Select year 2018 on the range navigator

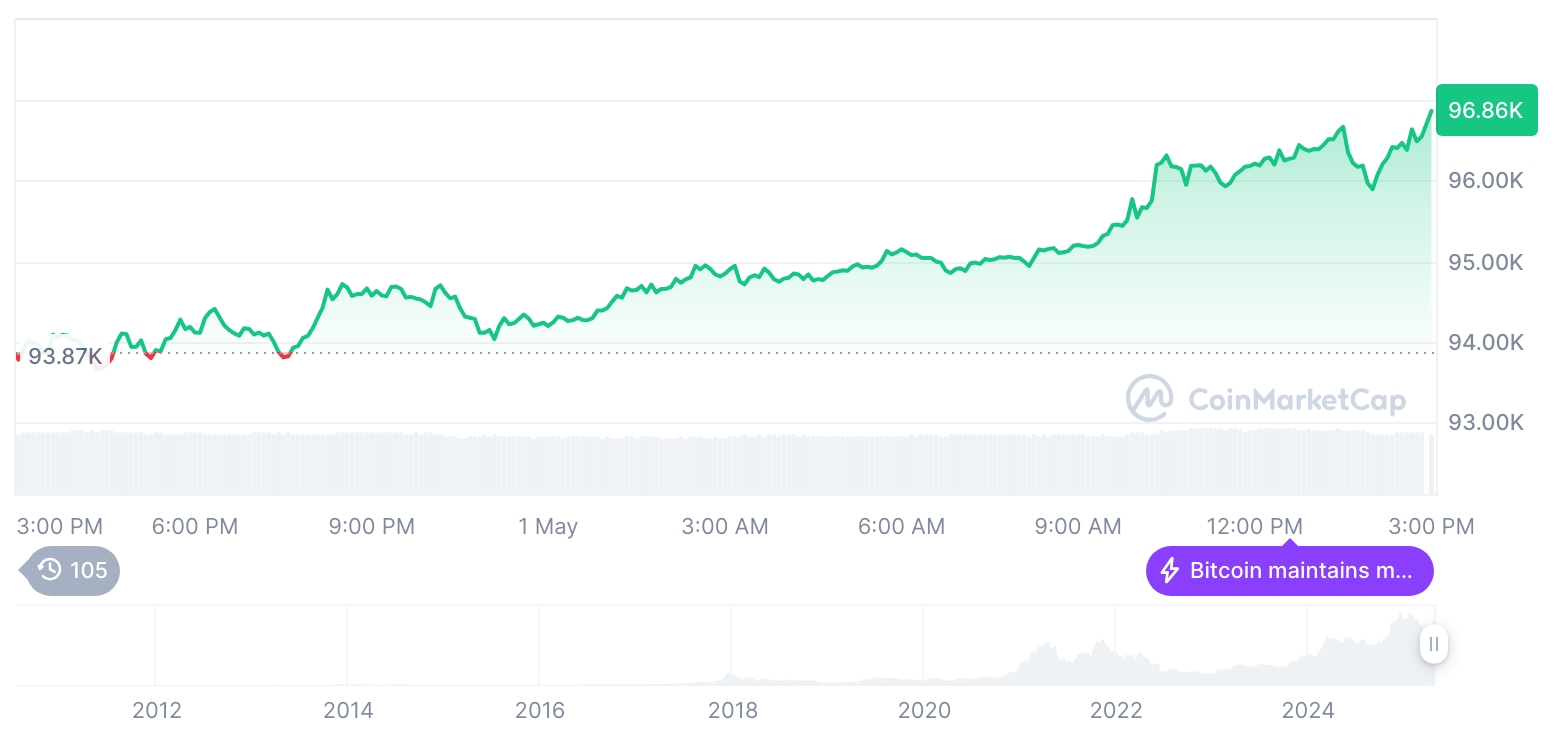pyautogui.click(x=732, y=711)
